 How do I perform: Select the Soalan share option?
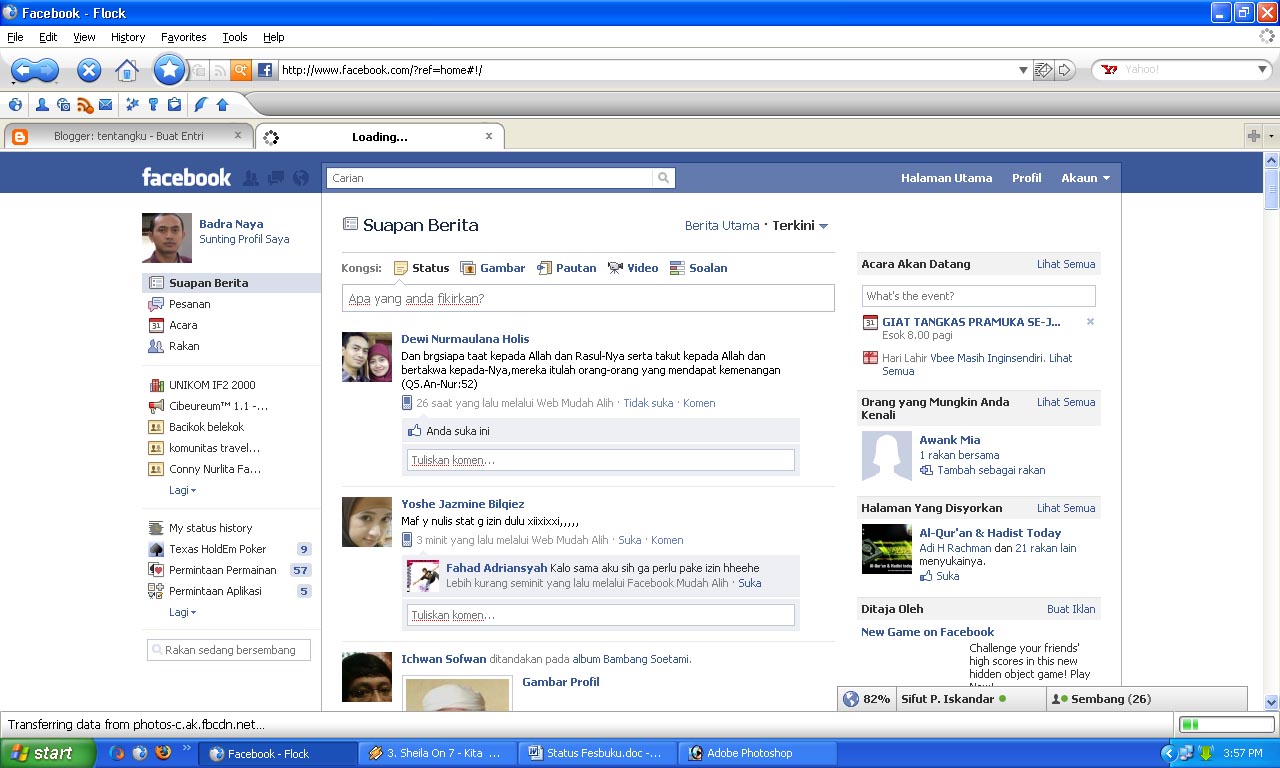click(x=698, y=268)
